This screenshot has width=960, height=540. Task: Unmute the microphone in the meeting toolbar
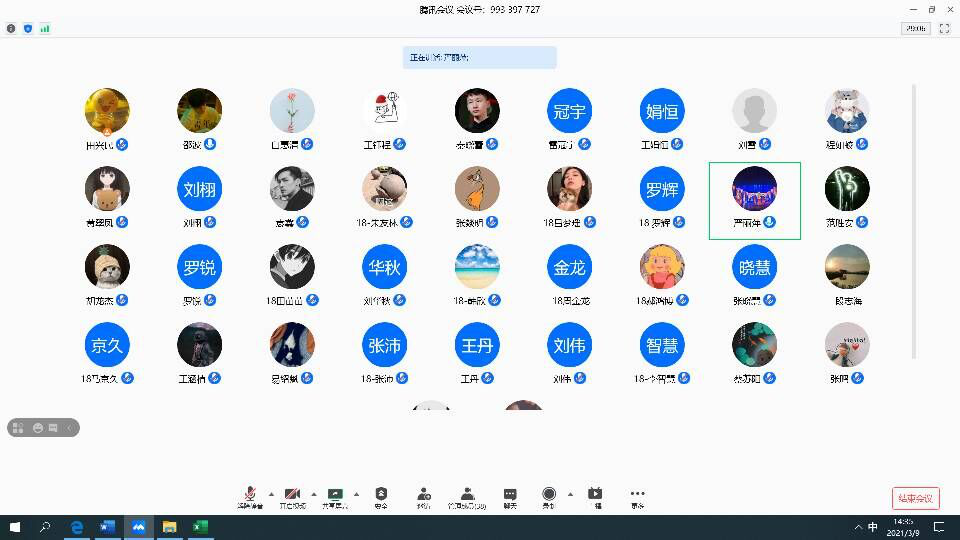point(249,494)
